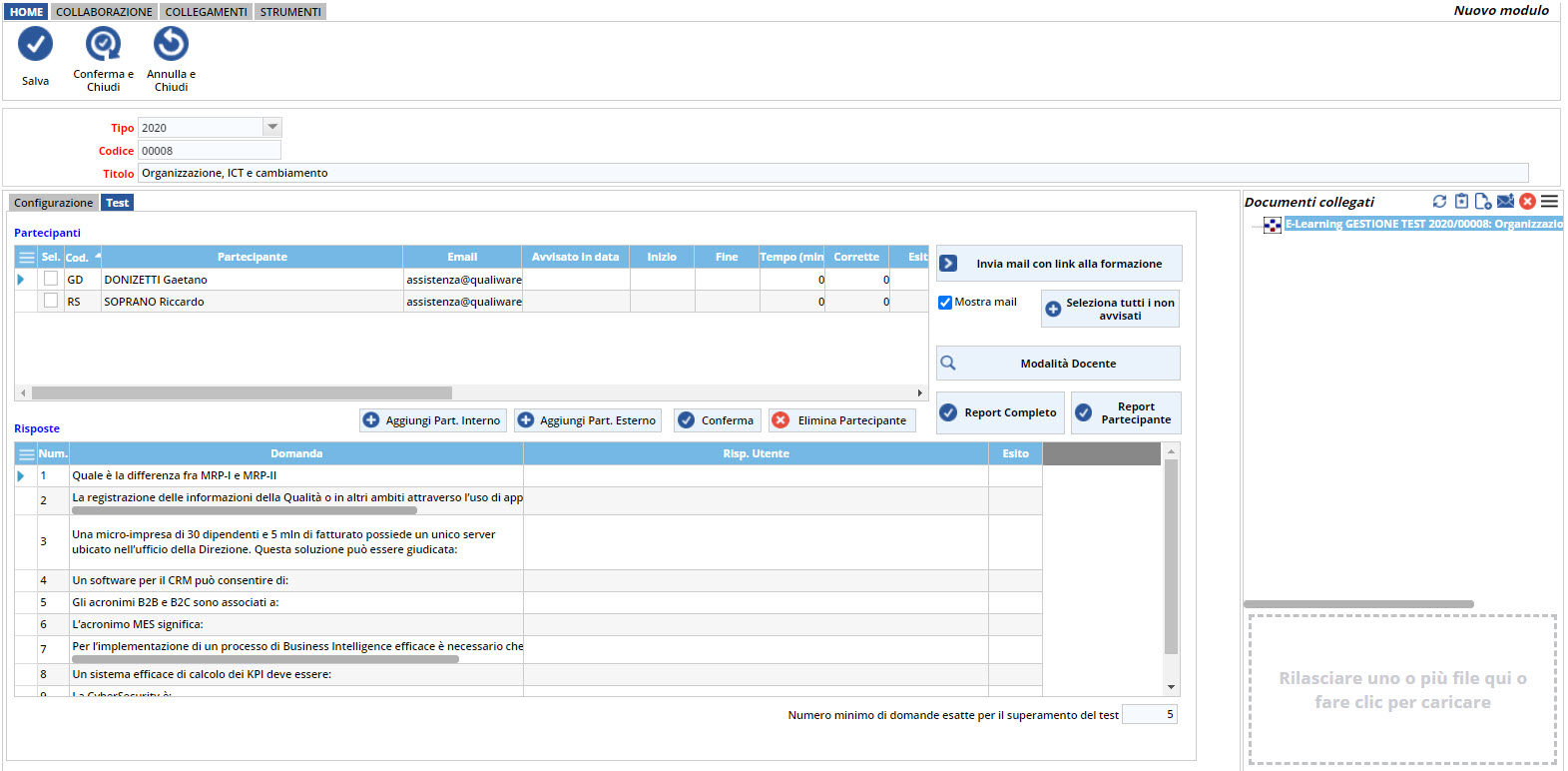
Task: Select checkbox for DONIZETTI Gaetano
Action: point(51,280)
